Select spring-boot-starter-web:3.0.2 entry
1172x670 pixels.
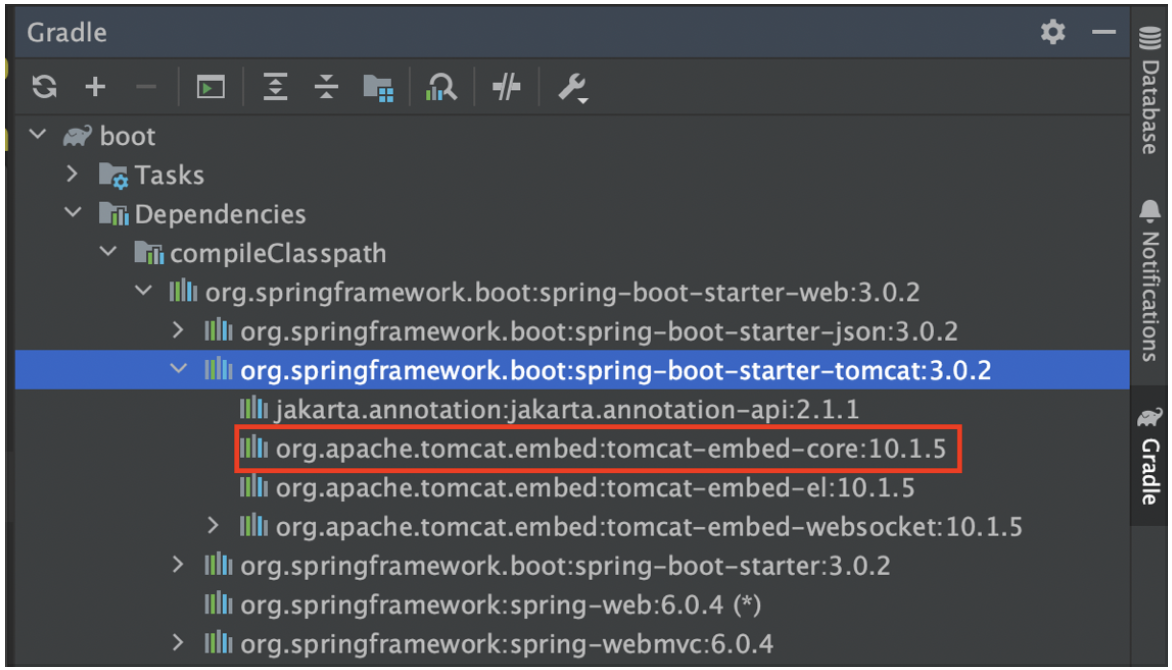[x=573, y=292]
